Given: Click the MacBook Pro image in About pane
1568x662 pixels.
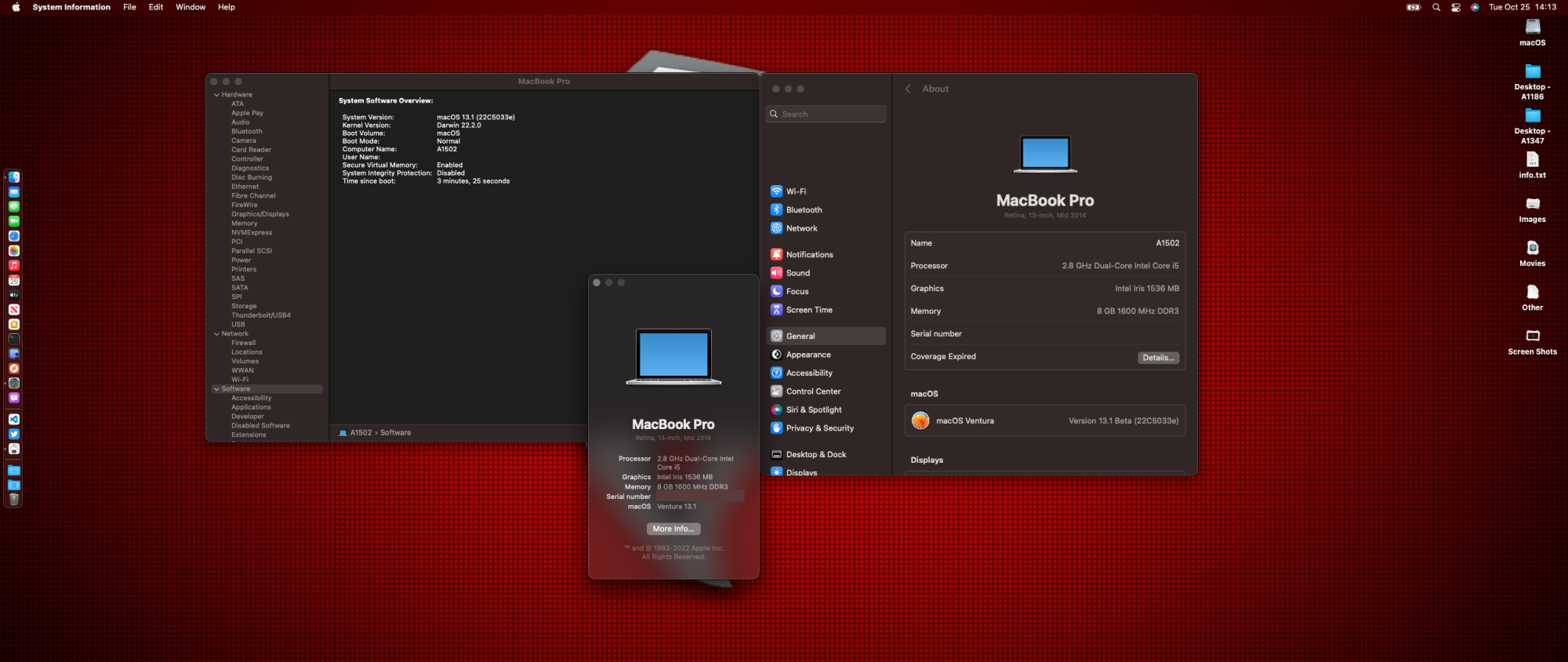Looking at the screenshot, I should tap(1045, 155).
